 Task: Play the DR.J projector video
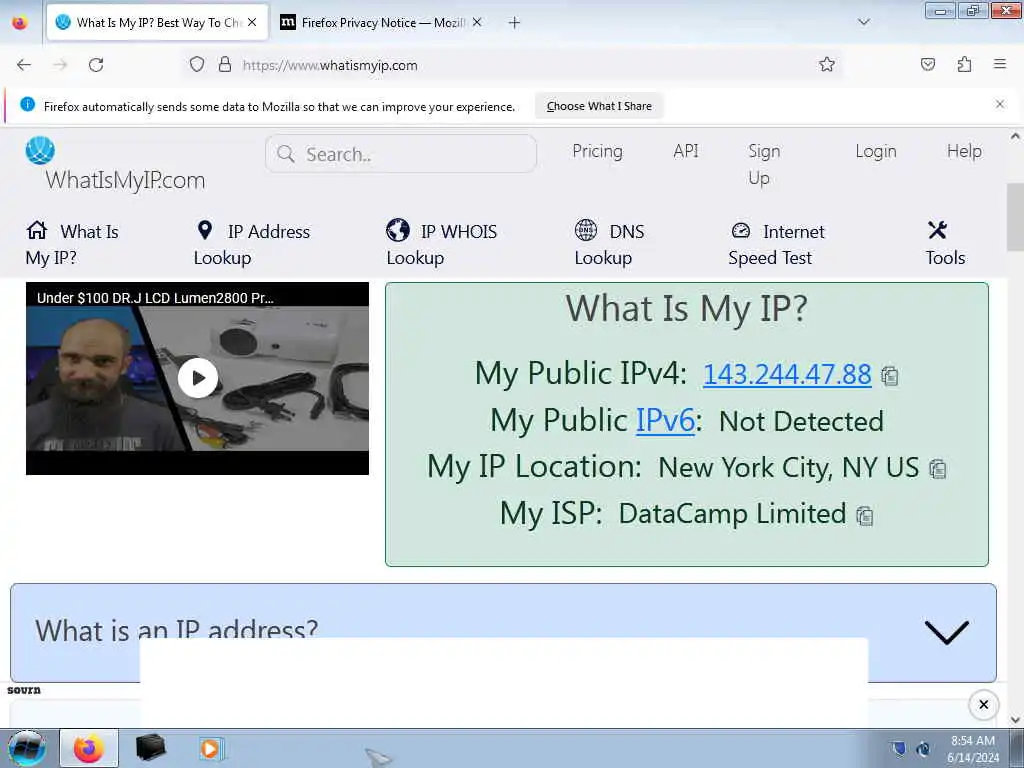tap(198, 377)
